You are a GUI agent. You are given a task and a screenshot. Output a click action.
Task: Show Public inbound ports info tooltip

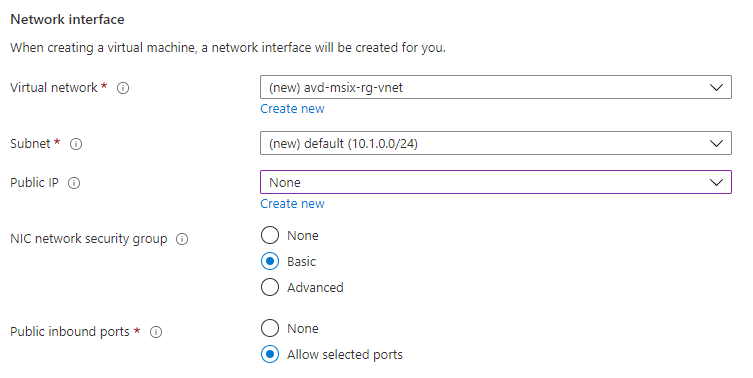[x=156, y=332]
